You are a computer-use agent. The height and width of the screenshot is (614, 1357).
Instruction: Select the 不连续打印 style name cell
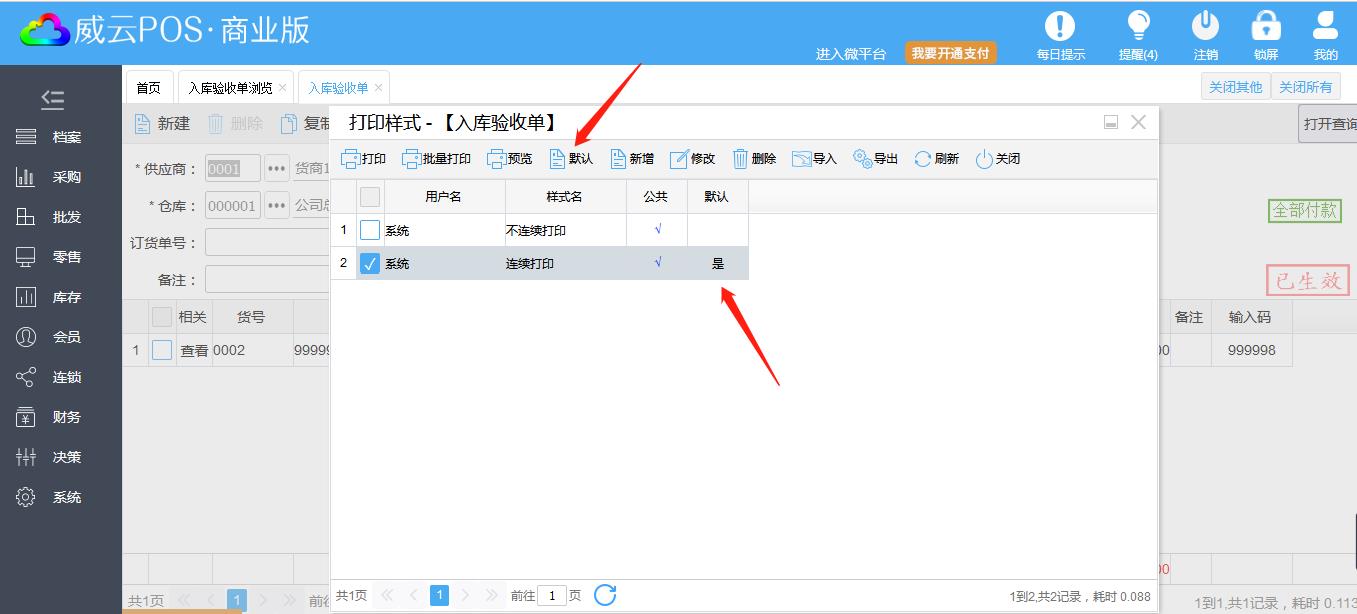(x=565, y=230)
